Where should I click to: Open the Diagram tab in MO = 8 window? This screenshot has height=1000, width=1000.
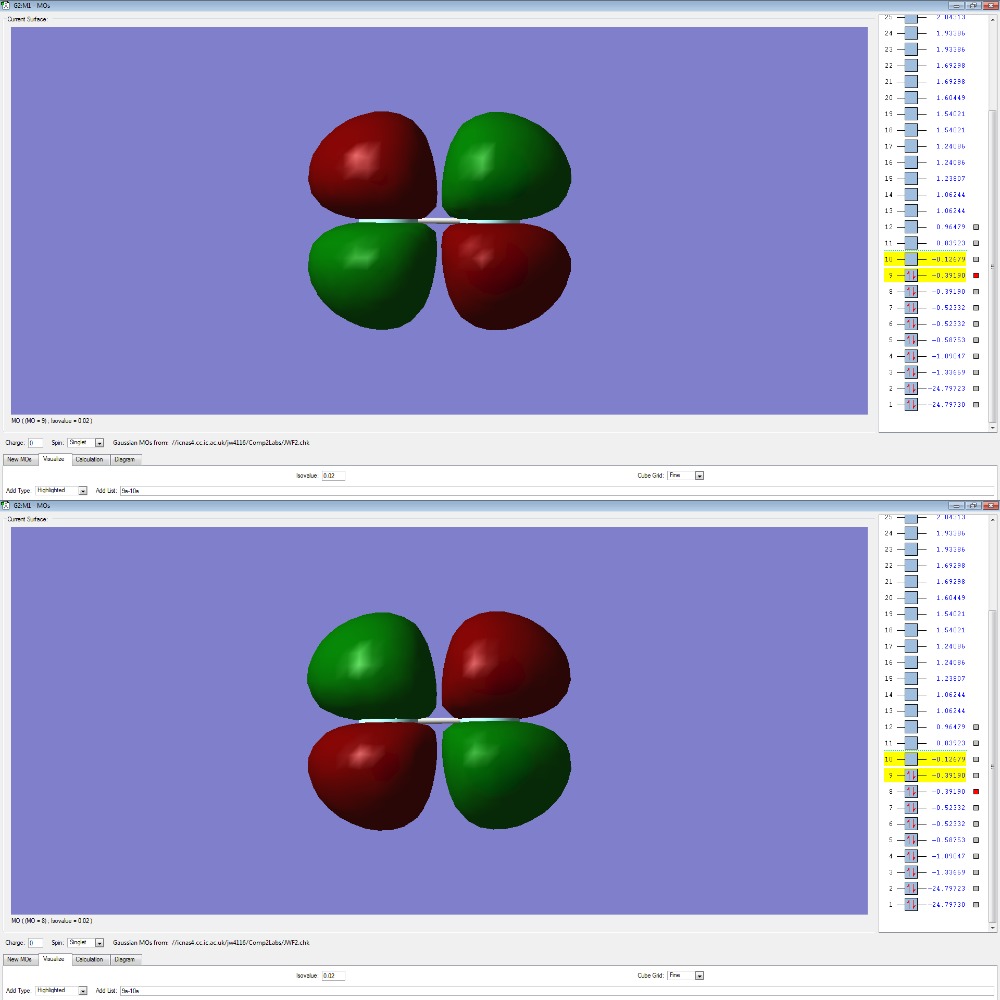[x=124, y=959]
